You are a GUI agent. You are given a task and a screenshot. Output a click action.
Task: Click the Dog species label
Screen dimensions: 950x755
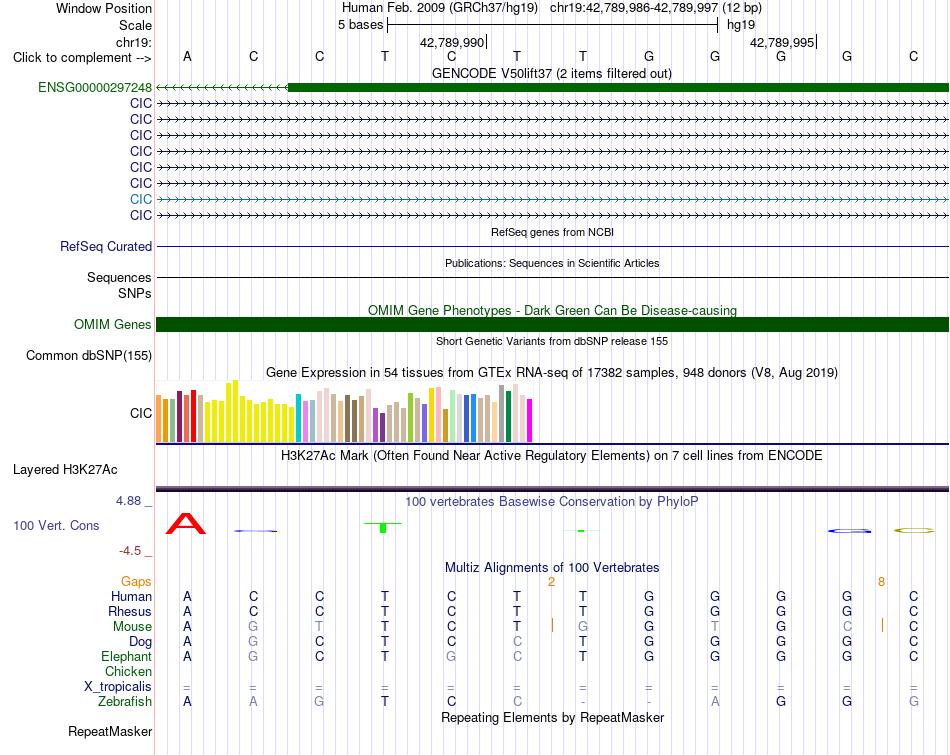(140, 642)
